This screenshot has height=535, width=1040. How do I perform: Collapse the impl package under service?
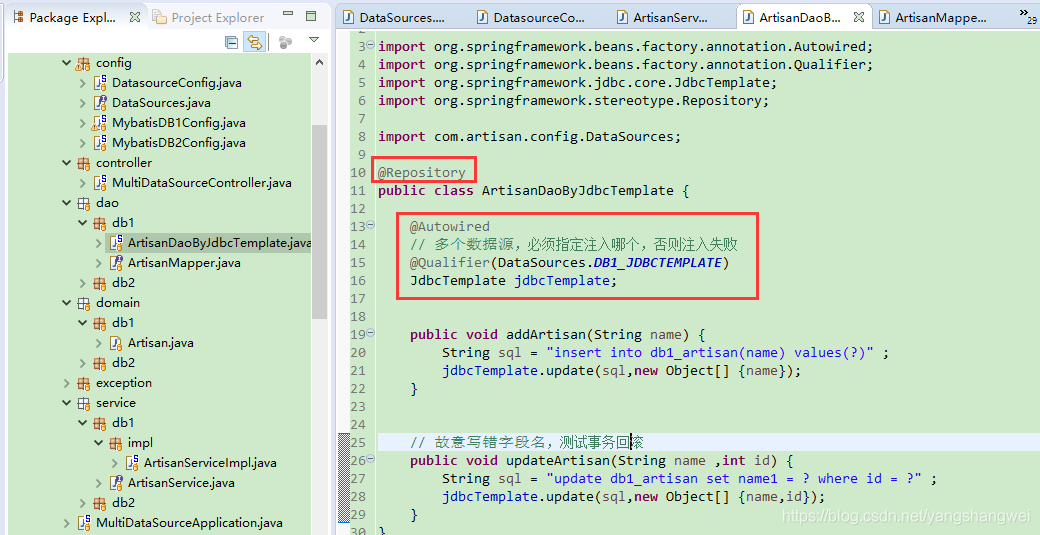tap(99, 443)
